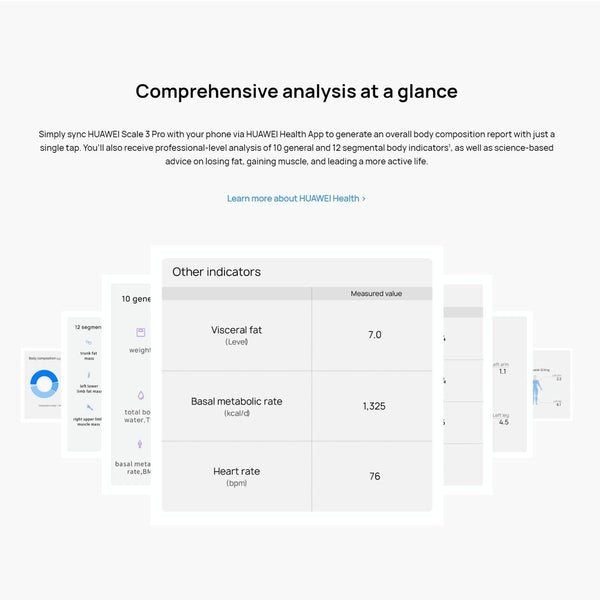Click the chevron after Learn more about HUAWEI Health
The height and width of the screenshot is (600, 600).
pos(364,198)
